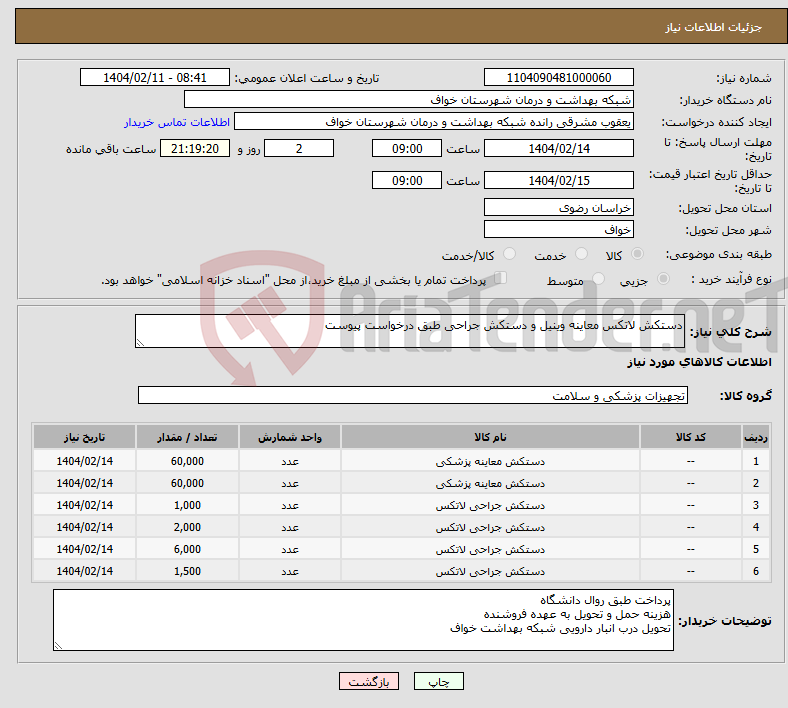
Task: Click quantity 60,000 in row 1
Action: click(x=187, y=461)
